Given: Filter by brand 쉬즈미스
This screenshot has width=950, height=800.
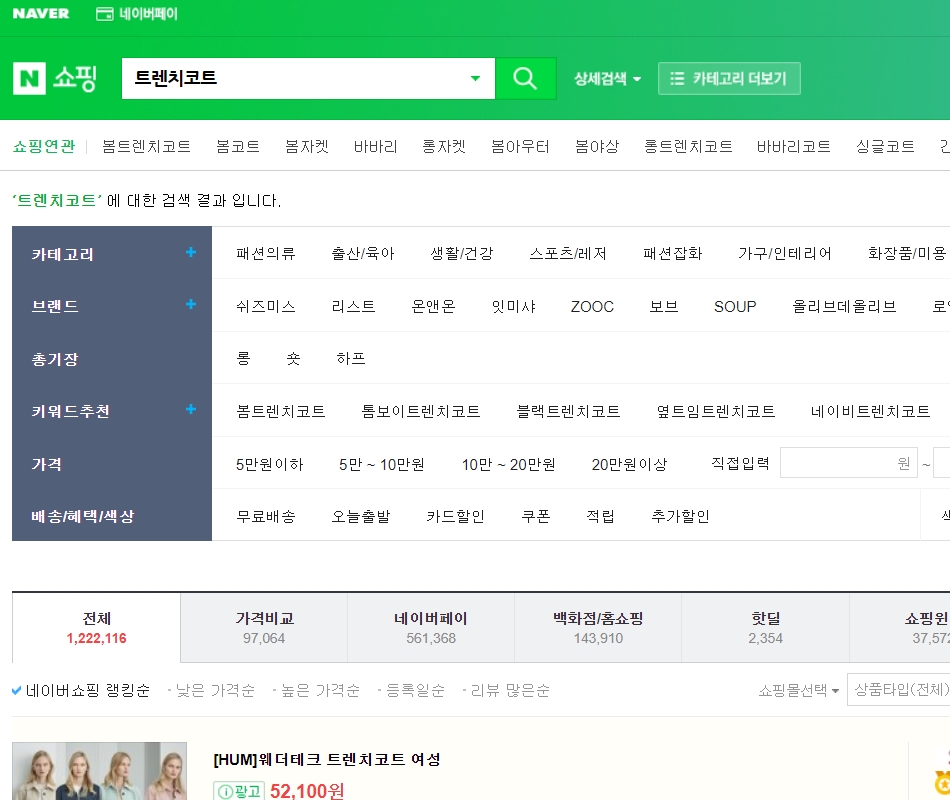Looking at the screenshot, I should coord(265,307).
